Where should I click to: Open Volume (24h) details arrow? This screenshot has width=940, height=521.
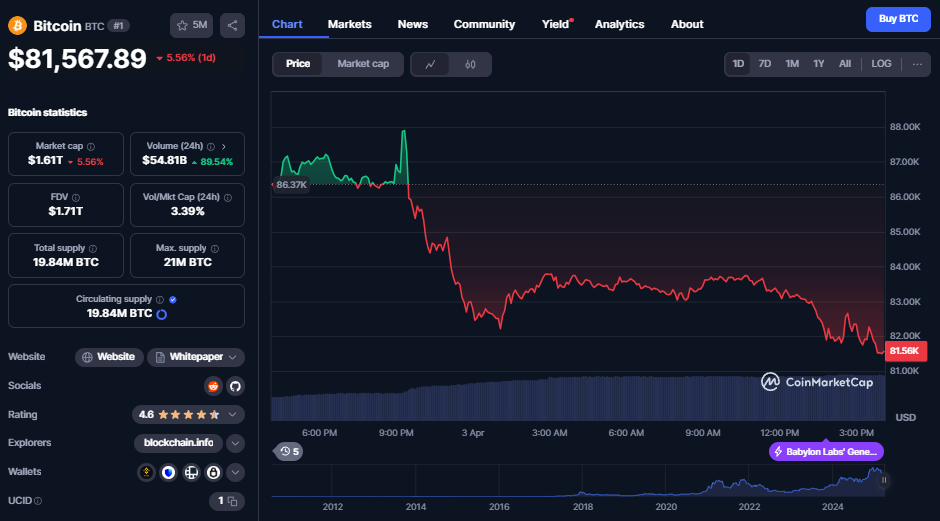click(224, 146)
